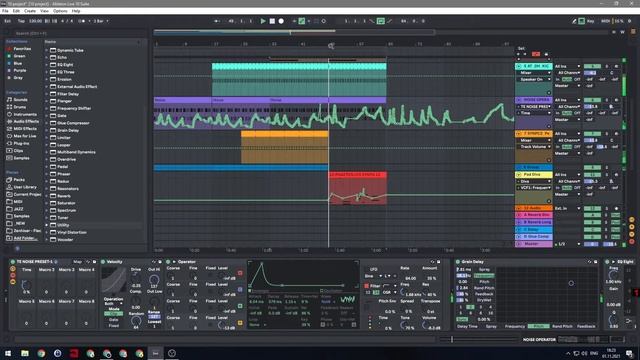Open the Help menu

[76, 11]
